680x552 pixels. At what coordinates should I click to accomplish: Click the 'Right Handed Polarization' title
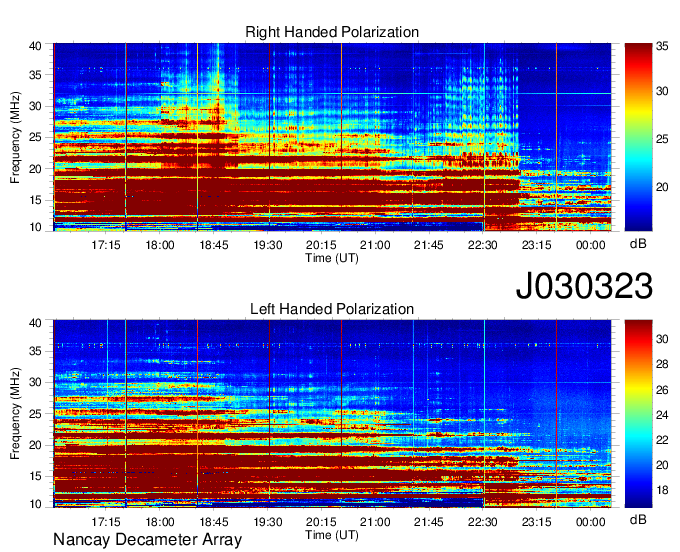pos(332,32)
